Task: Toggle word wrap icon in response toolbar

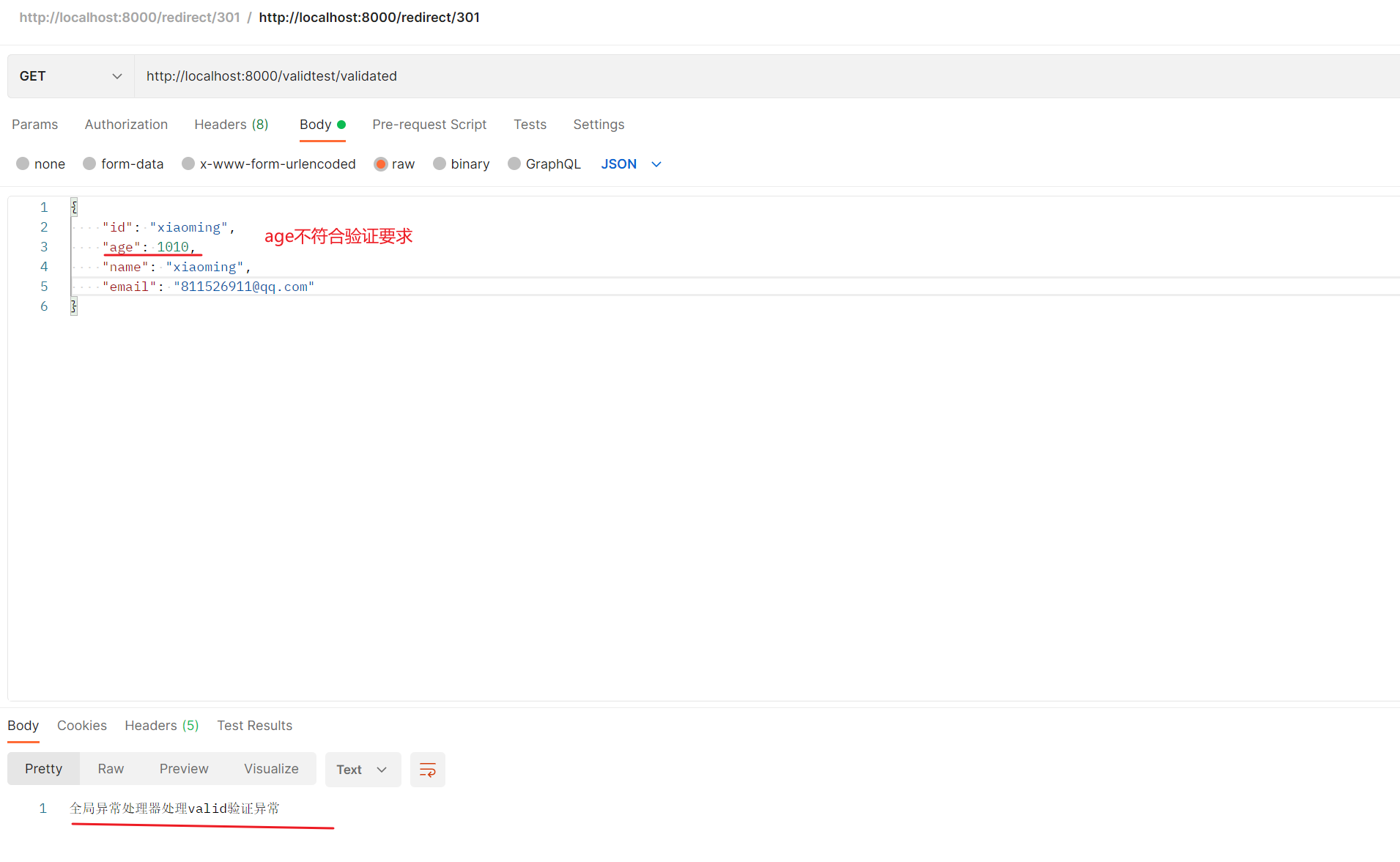Action: (427, 770)
